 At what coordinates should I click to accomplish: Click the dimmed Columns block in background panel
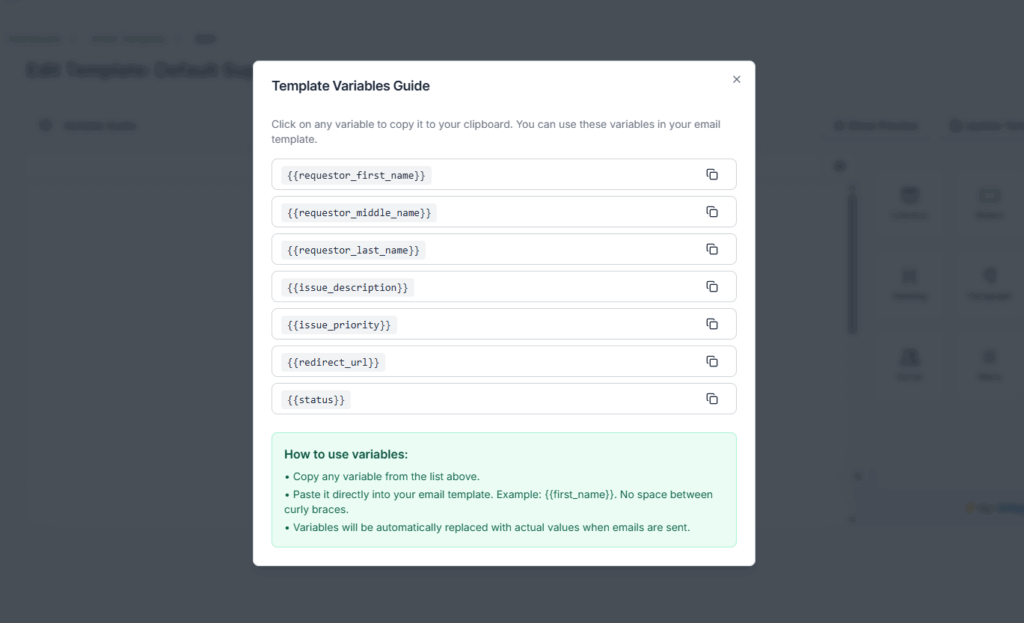click(x=909, y=203)
